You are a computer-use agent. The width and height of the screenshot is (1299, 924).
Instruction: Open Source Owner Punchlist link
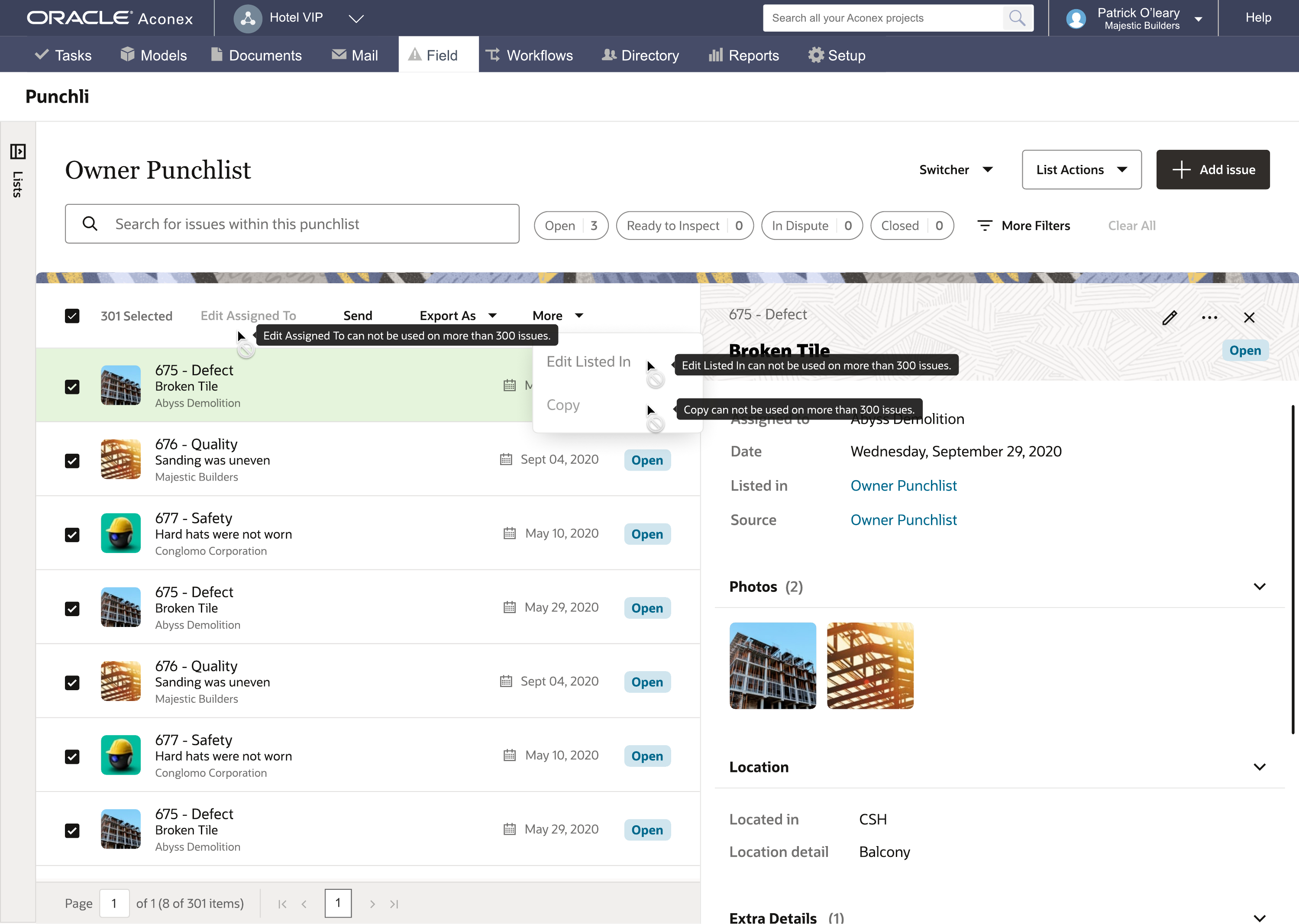click(904, 520)
